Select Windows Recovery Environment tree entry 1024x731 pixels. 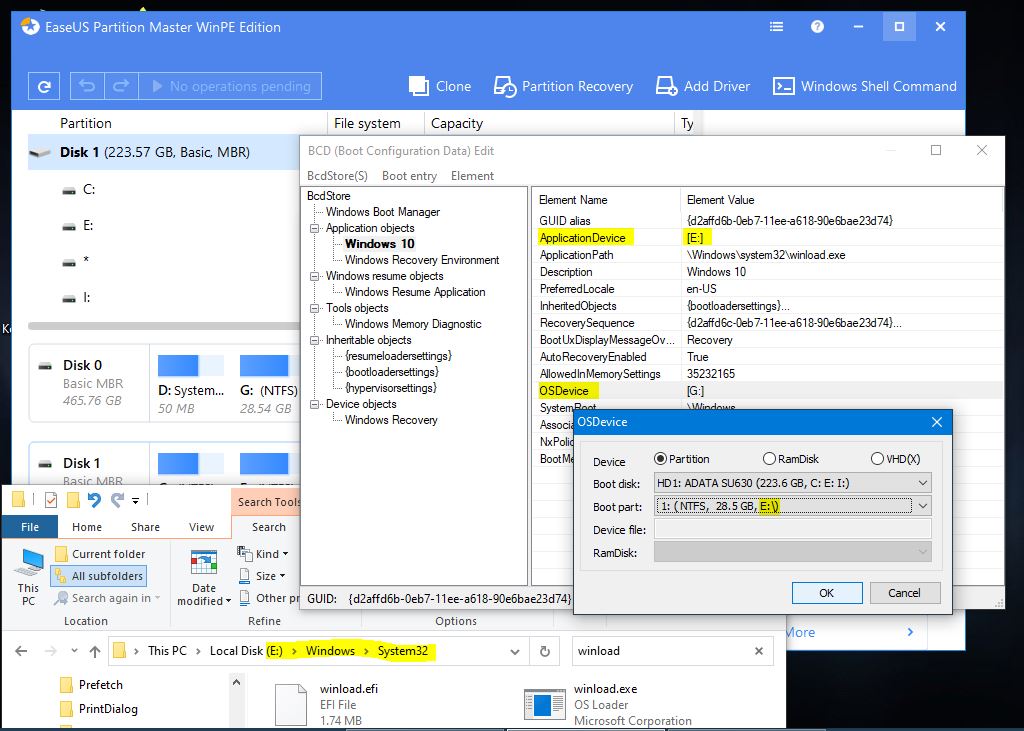[x=421, y=260]
